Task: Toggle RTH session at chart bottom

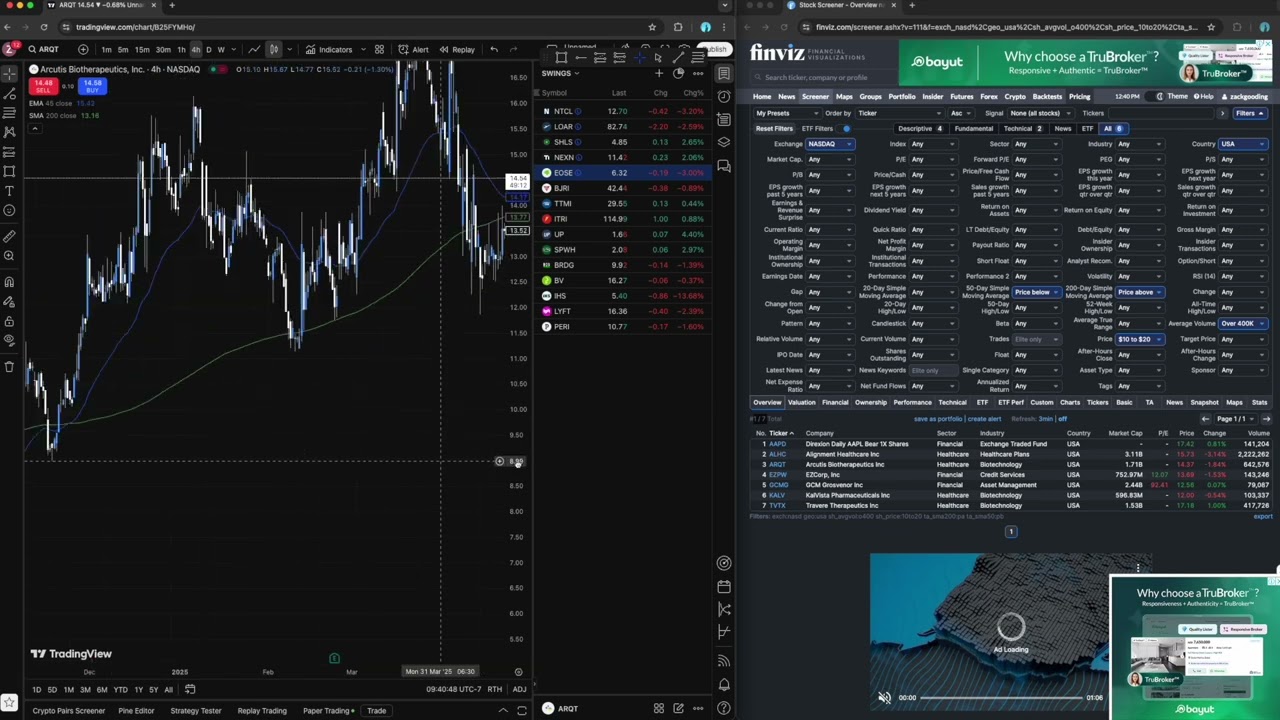Action: [494, 689]
